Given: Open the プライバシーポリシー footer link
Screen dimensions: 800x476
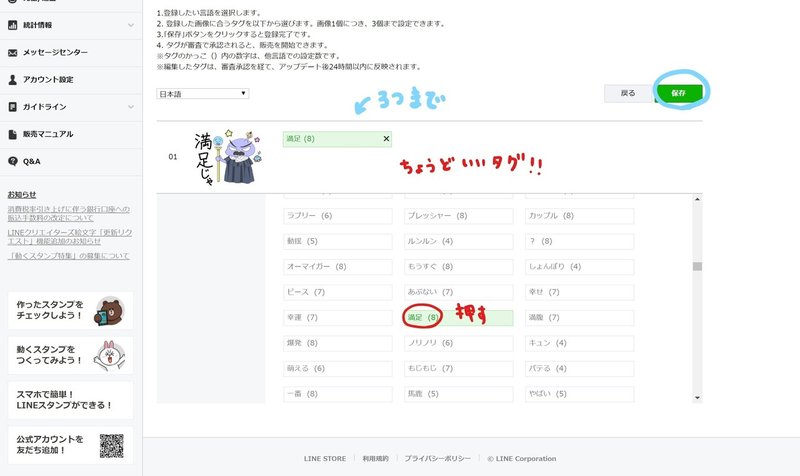Looking at the screenshot, I should tap(438, 459).
